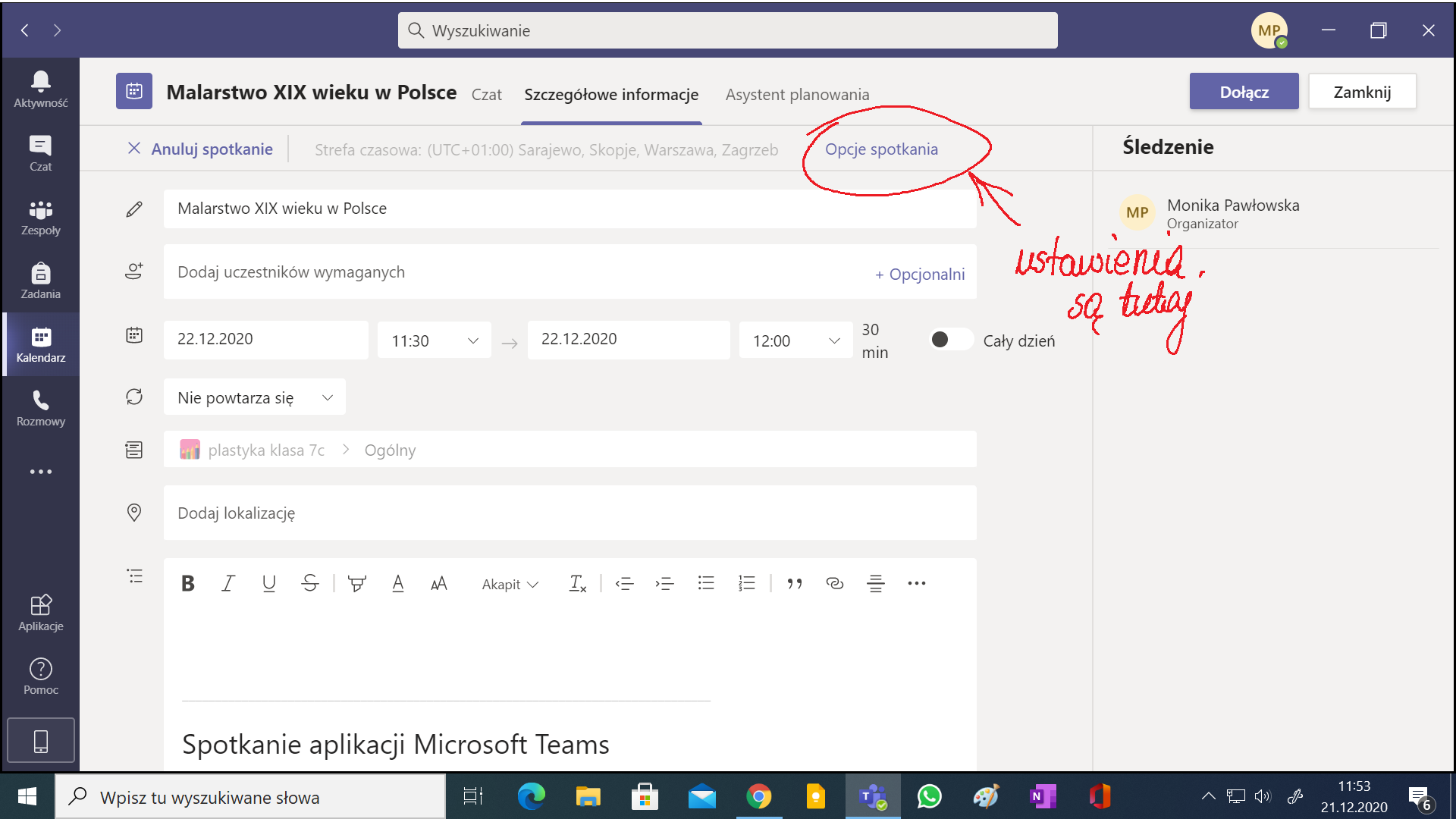Select the Zespoły icon in the sidebar

(40, 216)
